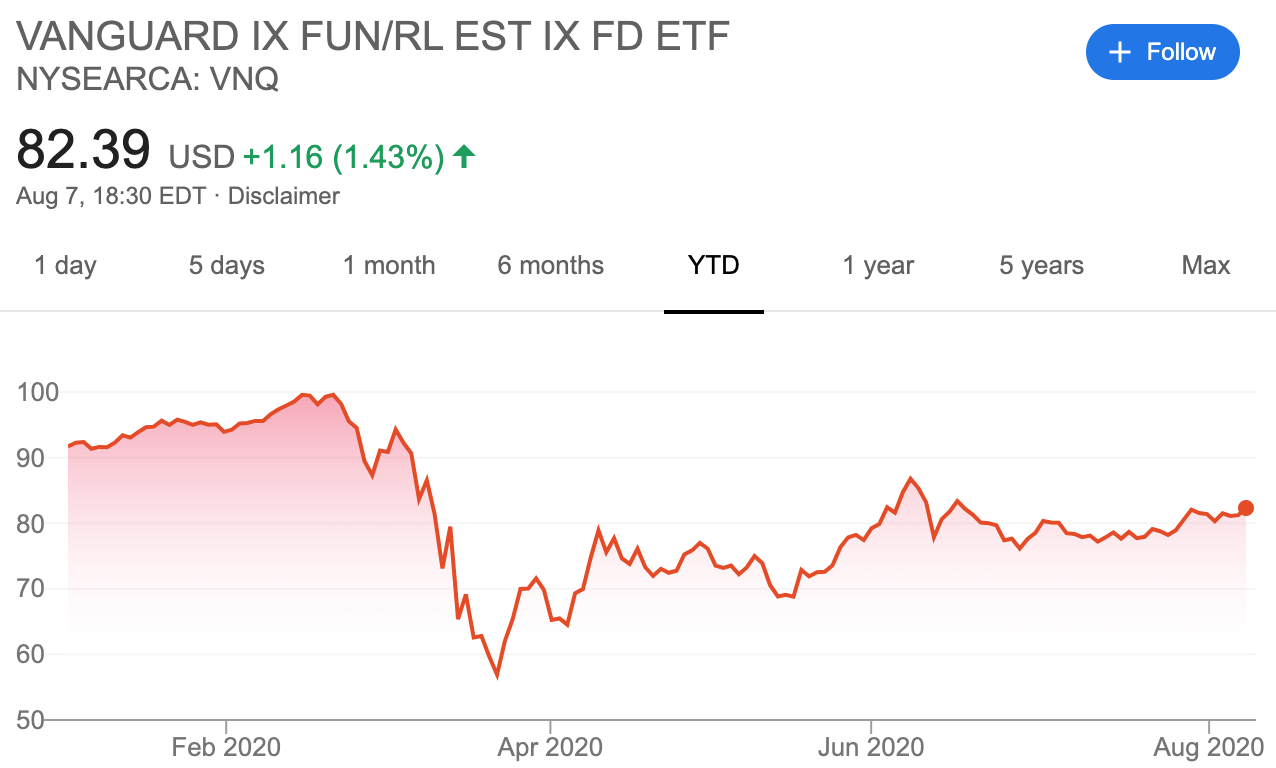
Task: Open the 5 years range
Action: (1042, 265)
